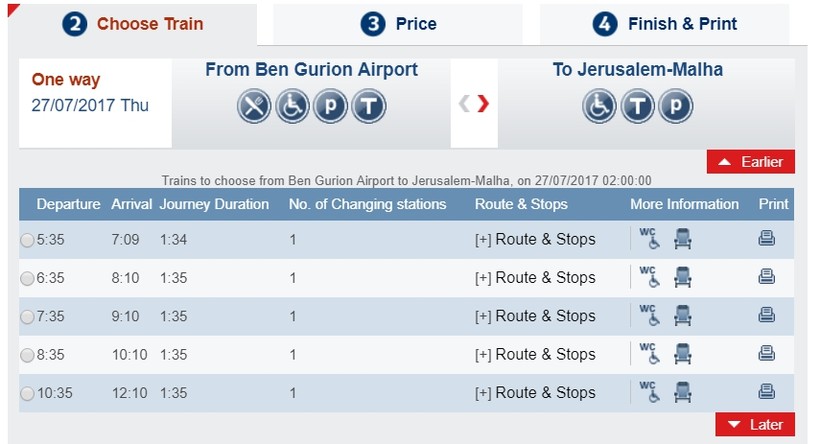The image size is (820, 444).
Task: Click the parking icon under Ben Gurion Airport
Action: [x=330, y=106]
